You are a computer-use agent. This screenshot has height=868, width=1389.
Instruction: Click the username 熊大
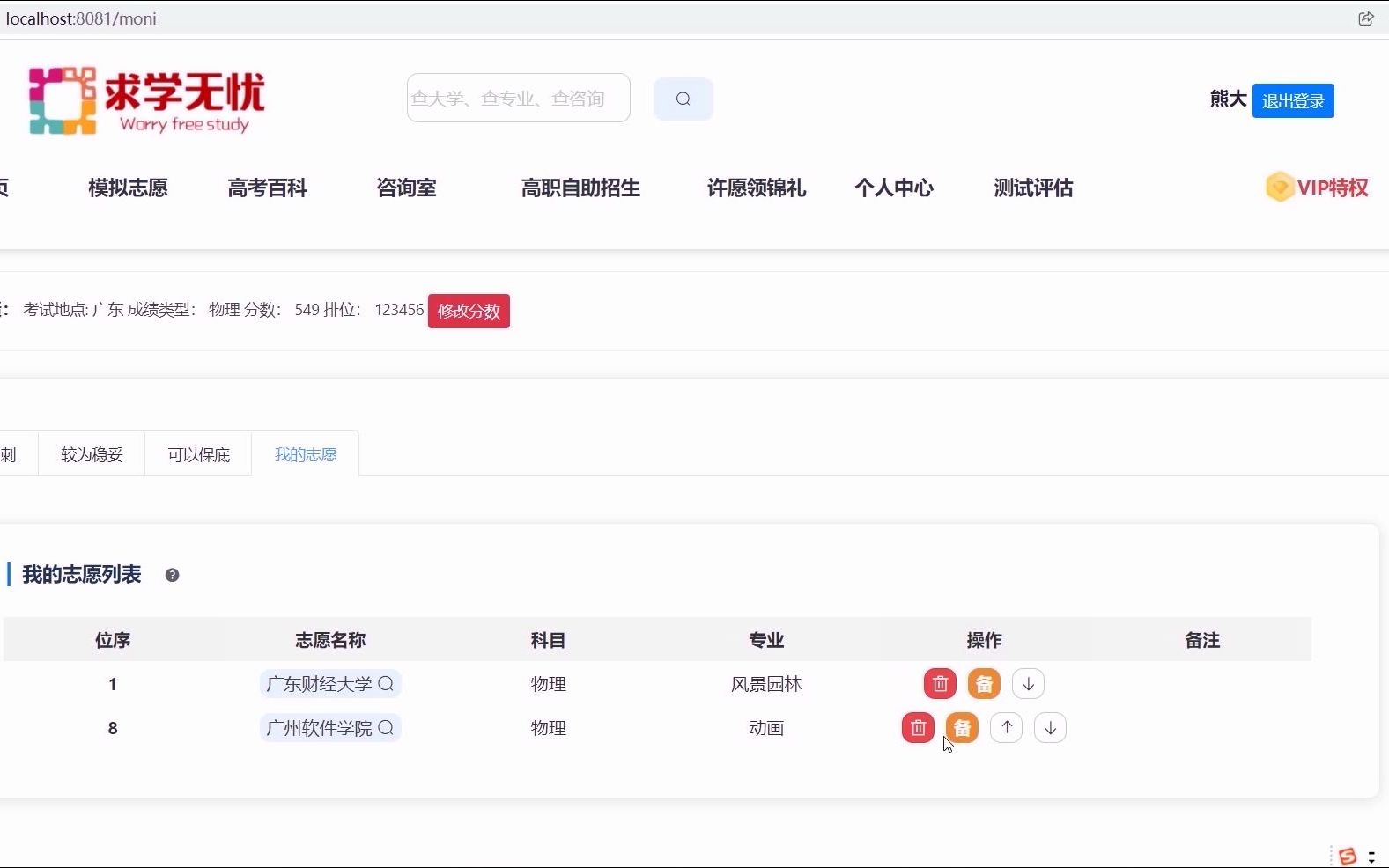(x=1228, y=99)
